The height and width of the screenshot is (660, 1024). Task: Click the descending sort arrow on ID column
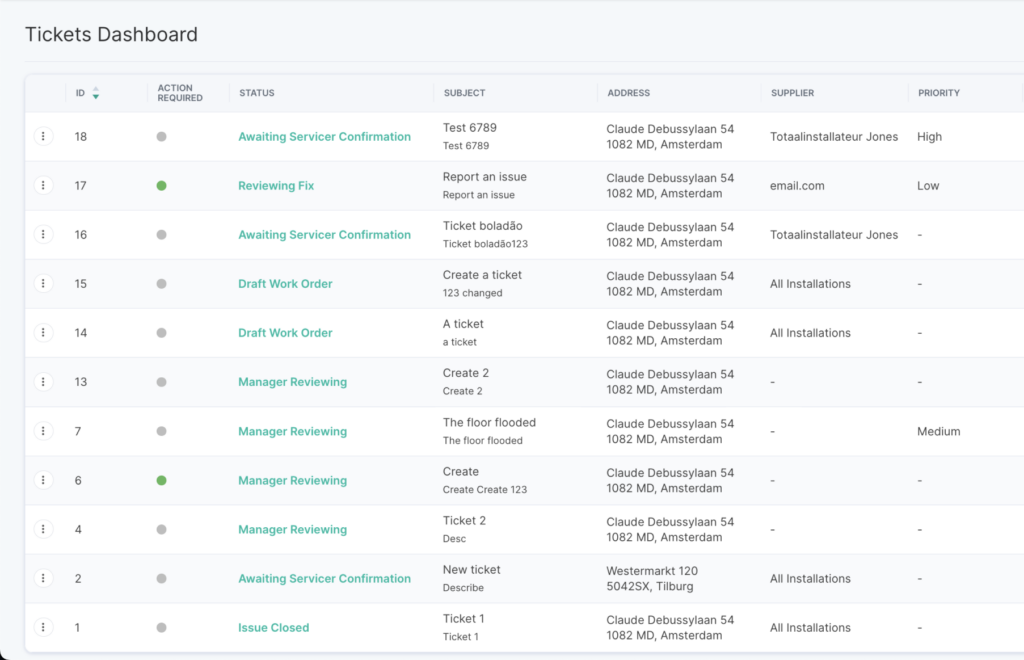96,96
